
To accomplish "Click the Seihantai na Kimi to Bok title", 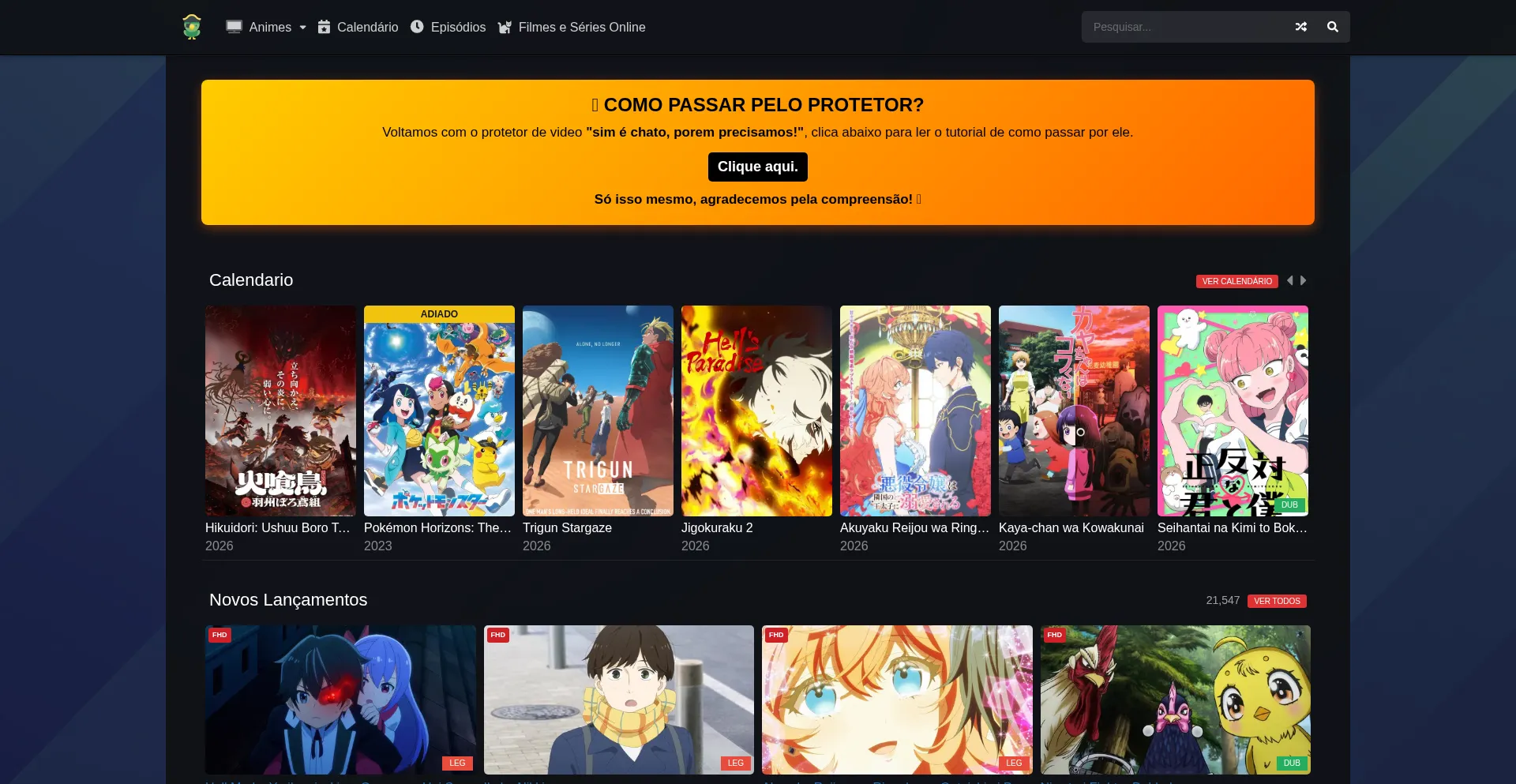I will coord(1233,527).
